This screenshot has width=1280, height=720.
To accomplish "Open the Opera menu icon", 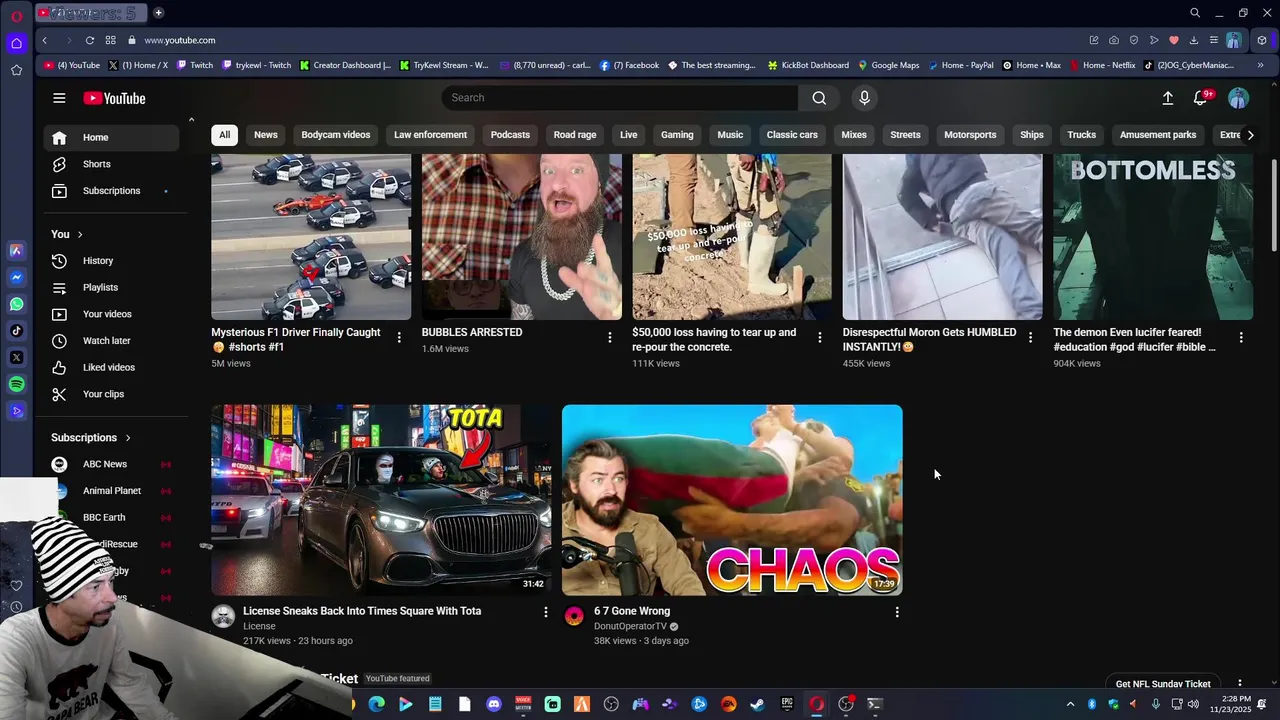I will pos(16,16).
